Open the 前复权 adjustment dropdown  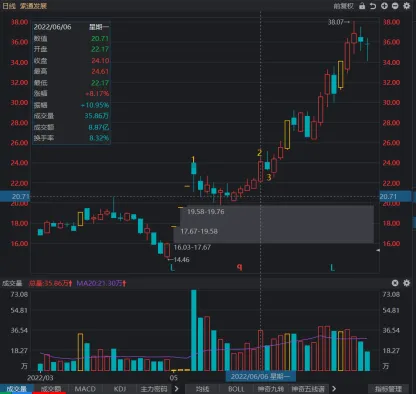click(343, 6)
